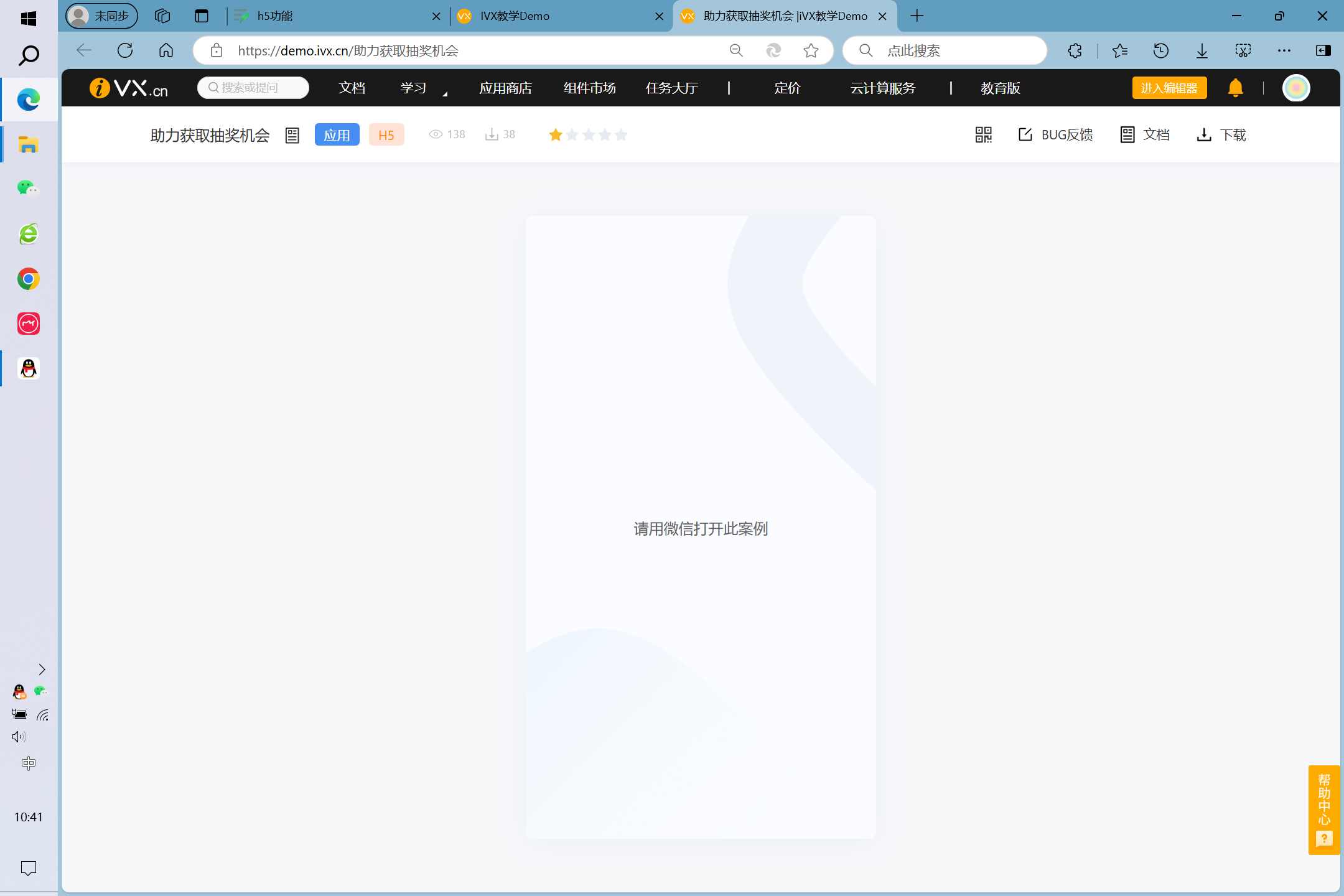This screenshot has height=896, width=1344.
Task: Launch the green 360 browser app
Action: (x=29, y=234)
